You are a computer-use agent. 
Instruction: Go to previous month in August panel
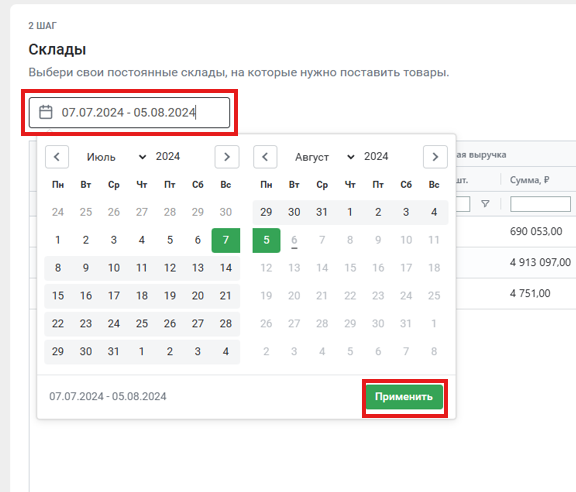(x=265, y=157)
